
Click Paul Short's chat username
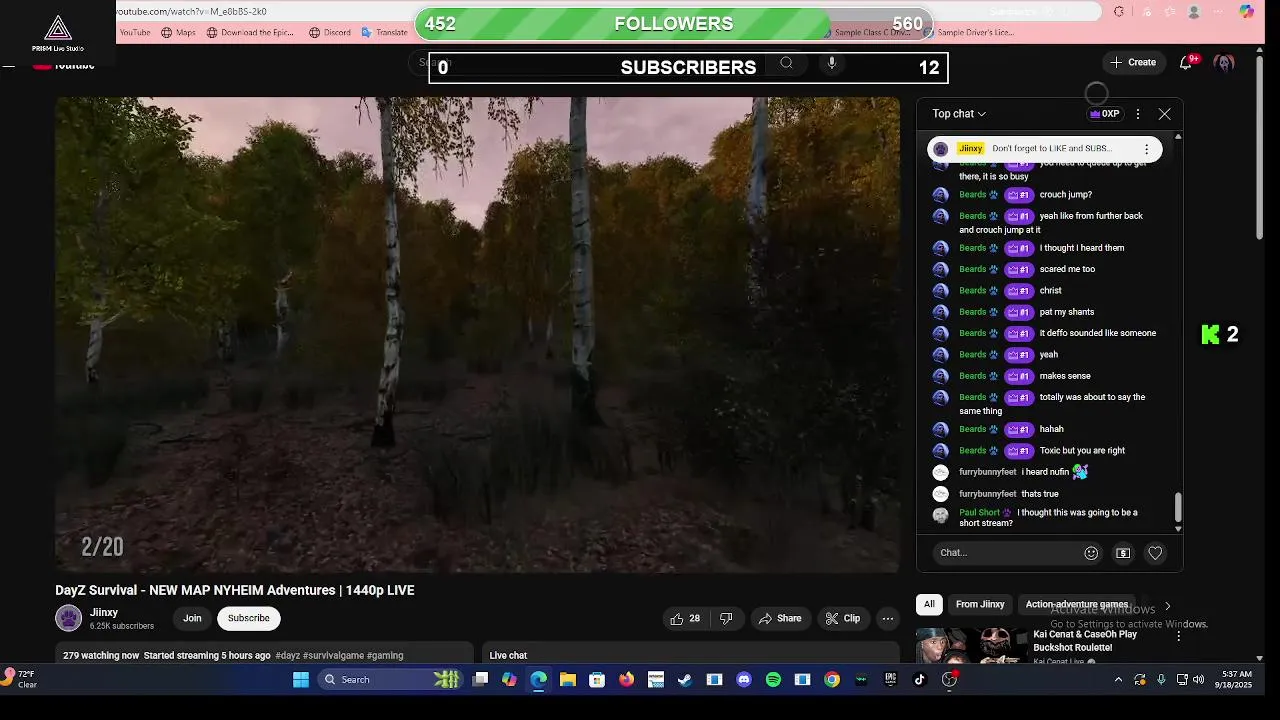pyautogui.click(x=979, y=512)
